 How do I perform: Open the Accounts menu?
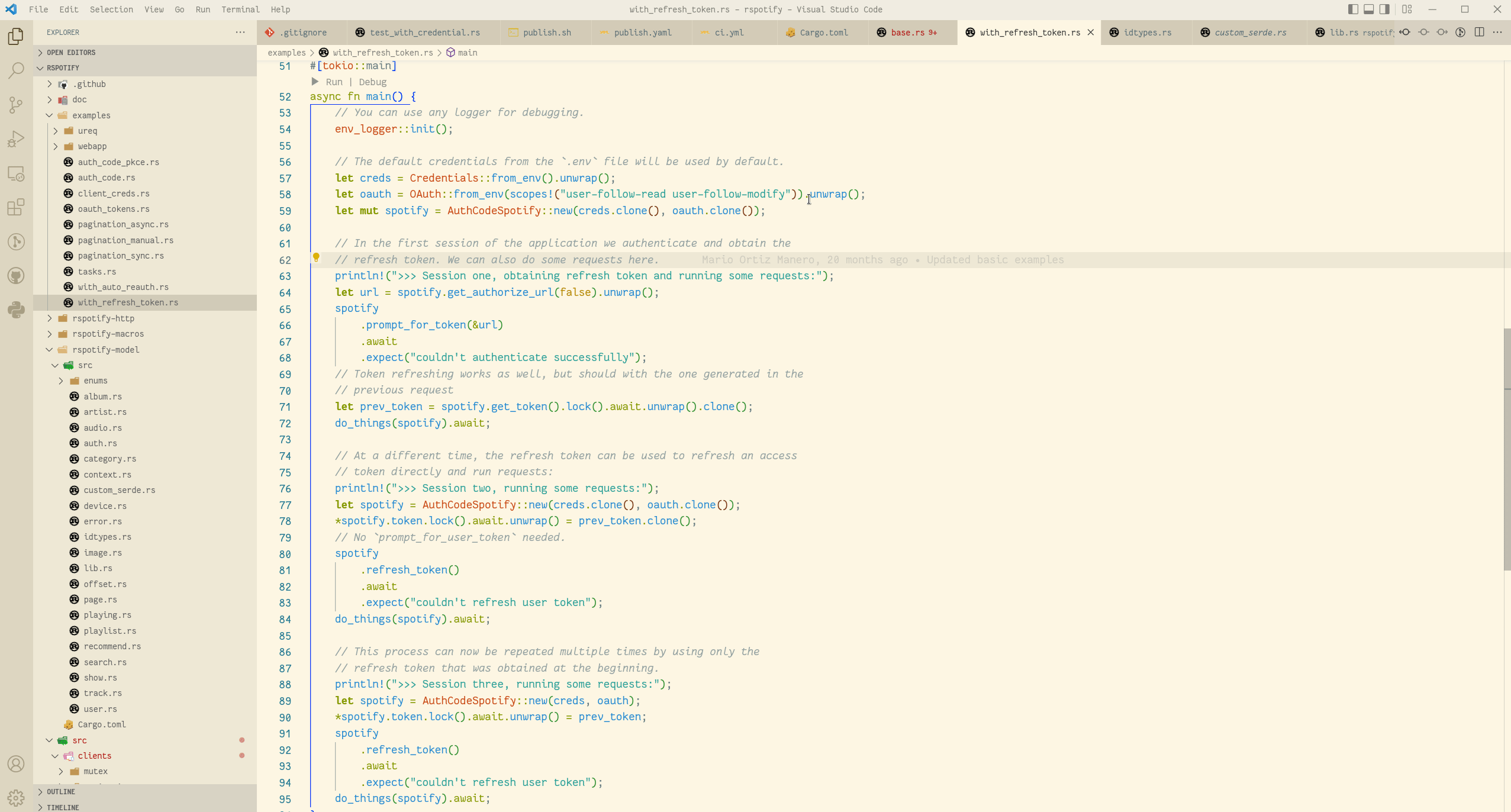(16, 763)
